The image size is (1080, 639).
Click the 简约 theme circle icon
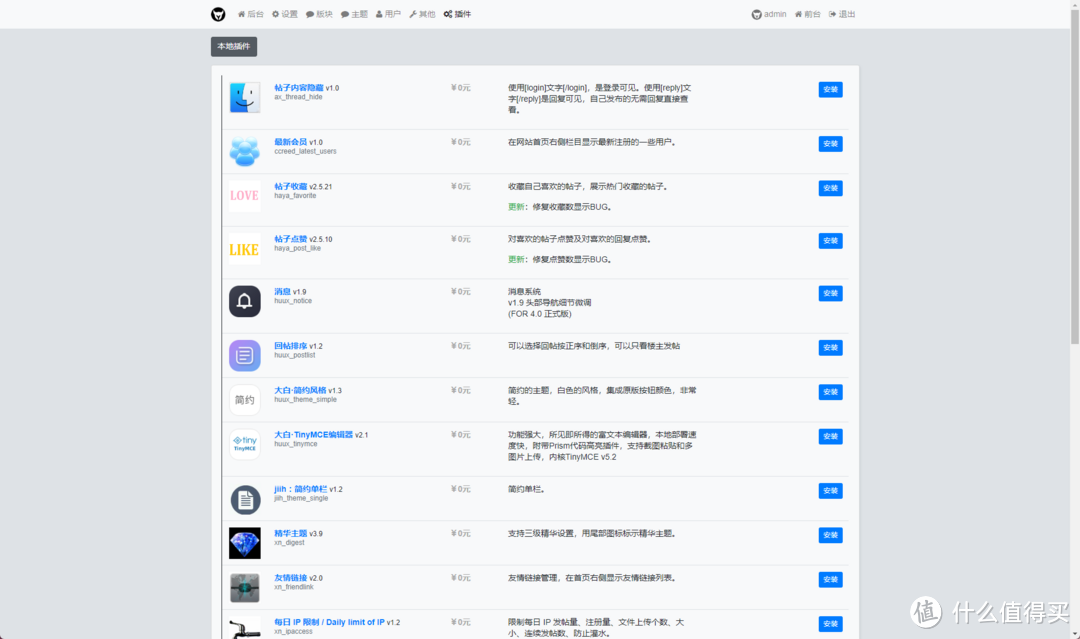[244, 399]
